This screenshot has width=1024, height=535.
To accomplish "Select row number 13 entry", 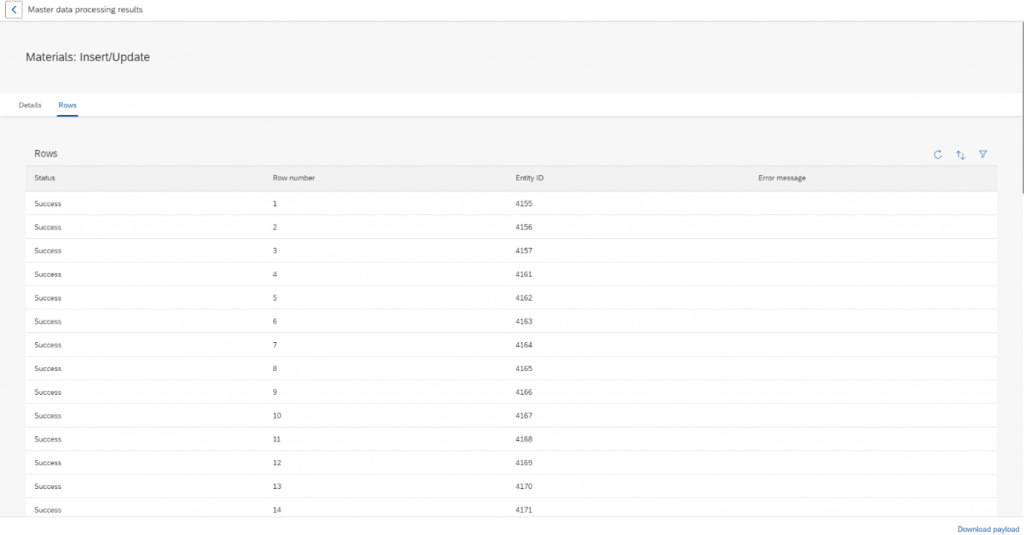I will point(511,486).
